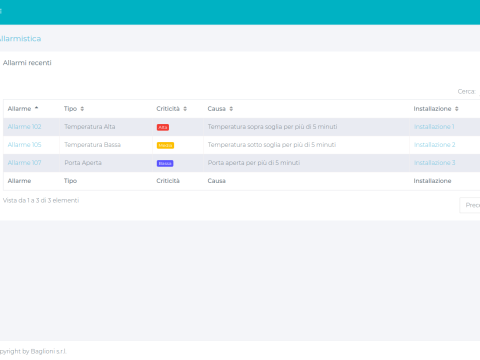The image size is (480, 360).
Task: Click the Cerca search label
Action: tap(466, 91)
